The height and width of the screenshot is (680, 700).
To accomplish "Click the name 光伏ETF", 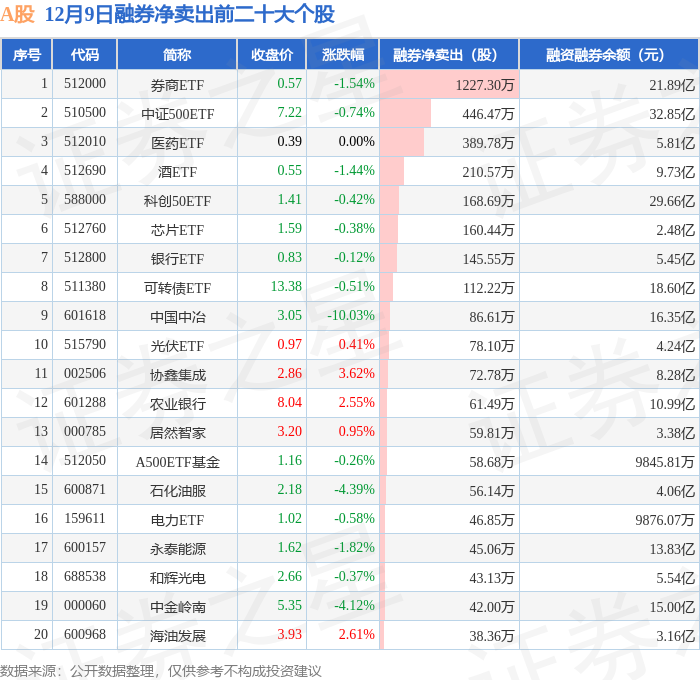I will (x=177, y=346).
